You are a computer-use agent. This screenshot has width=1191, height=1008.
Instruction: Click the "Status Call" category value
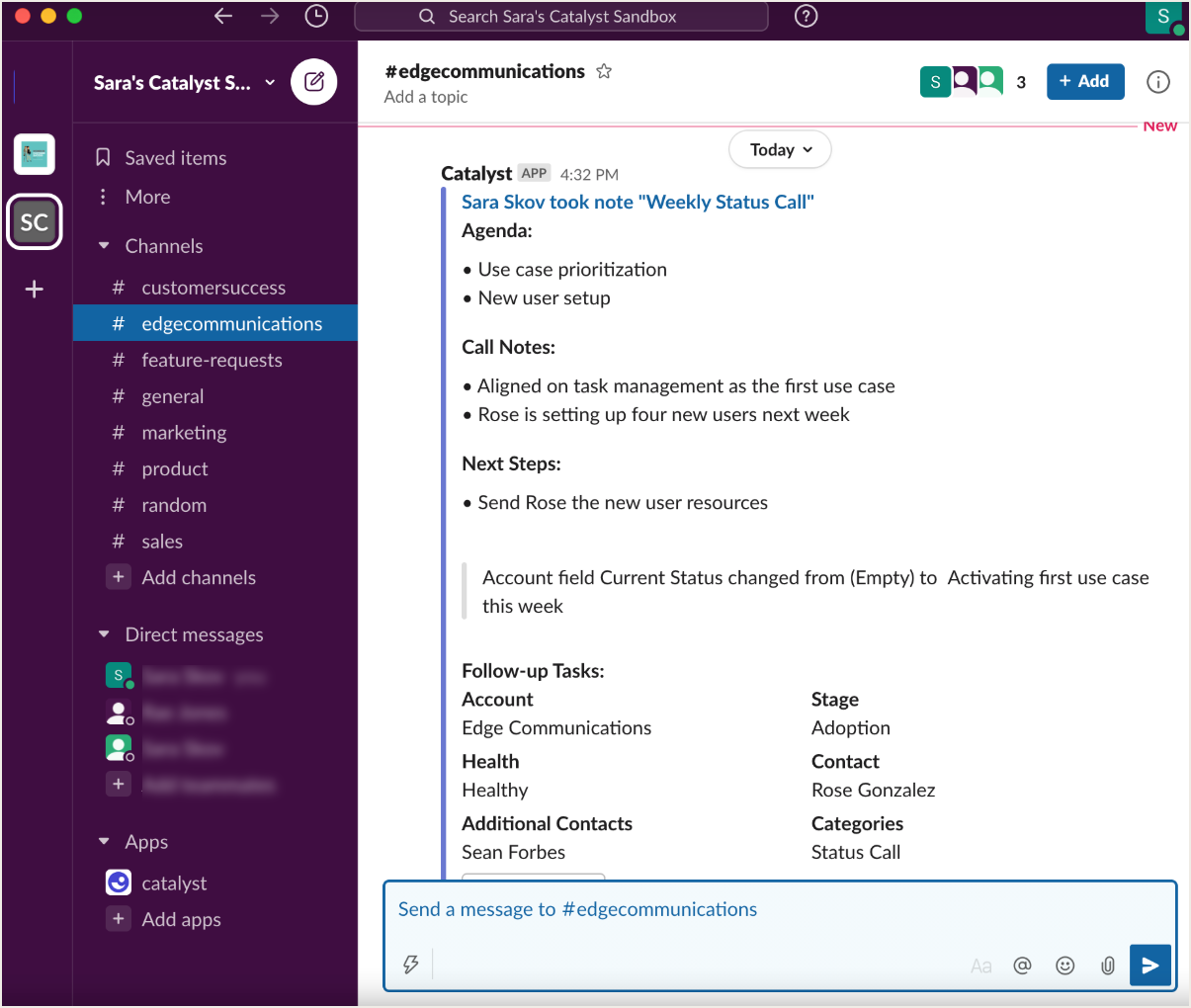(856, 853)
